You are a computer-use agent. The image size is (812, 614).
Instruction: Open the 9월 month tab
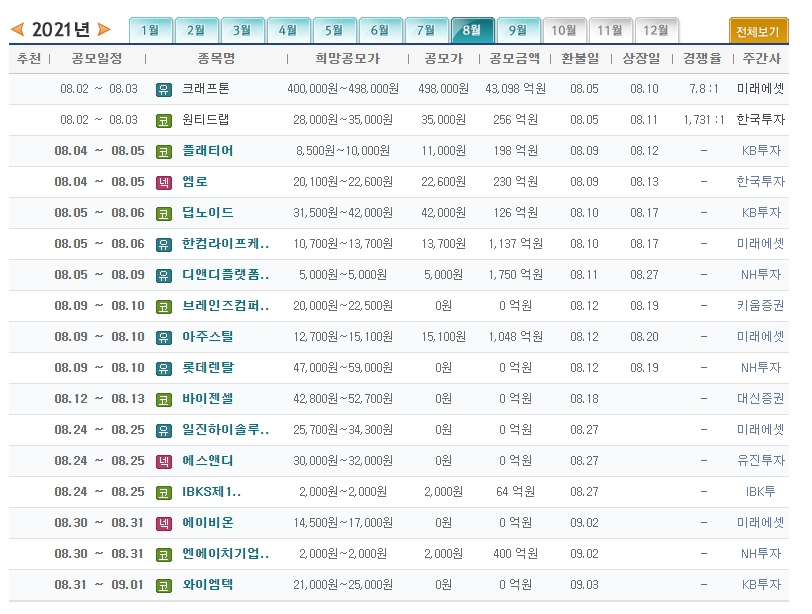[518, 30]
